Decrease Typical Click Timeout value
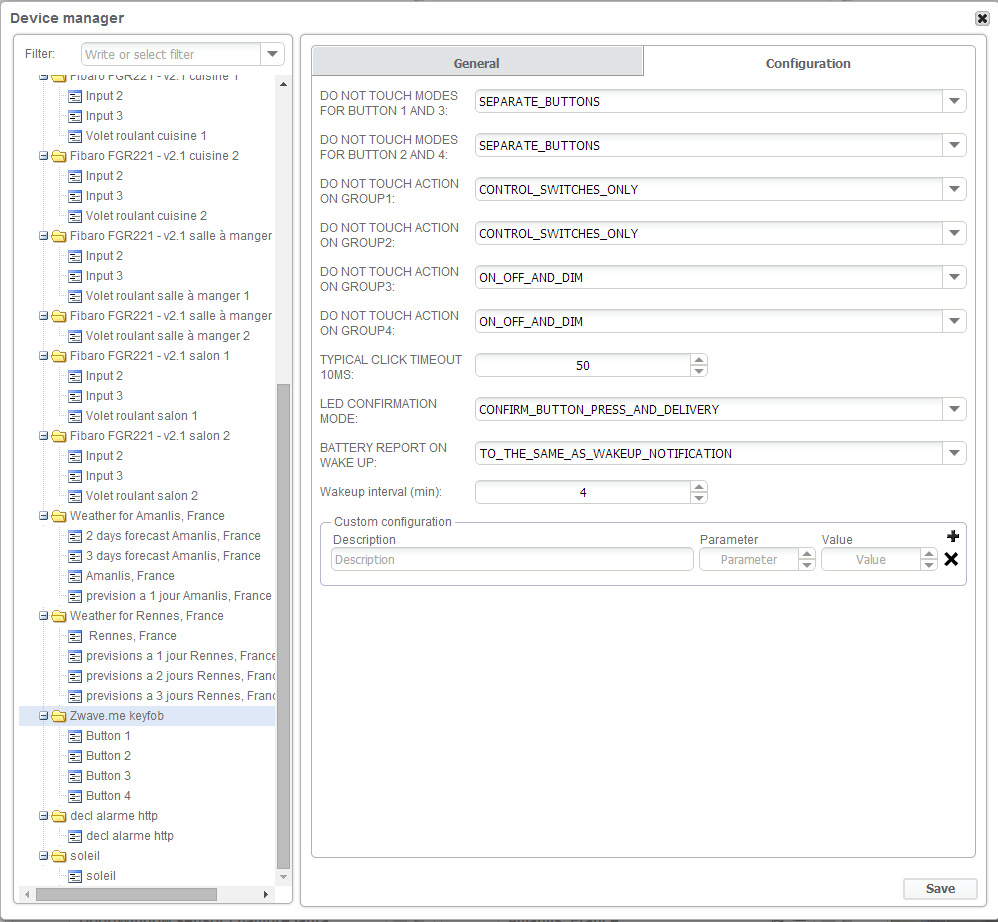 (x=699, y=371)
